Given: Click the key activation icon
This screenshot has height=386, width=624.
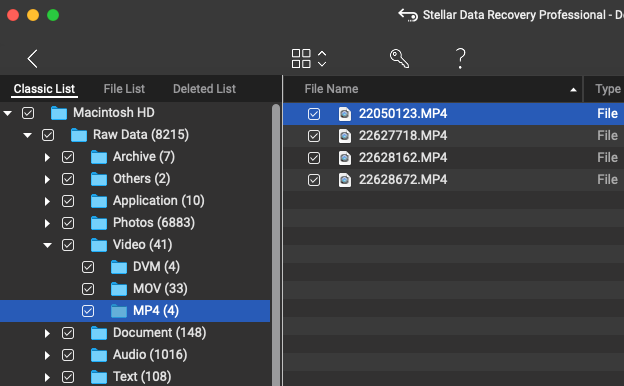Looking at the screenshot, I should click(x=399, y=58).
